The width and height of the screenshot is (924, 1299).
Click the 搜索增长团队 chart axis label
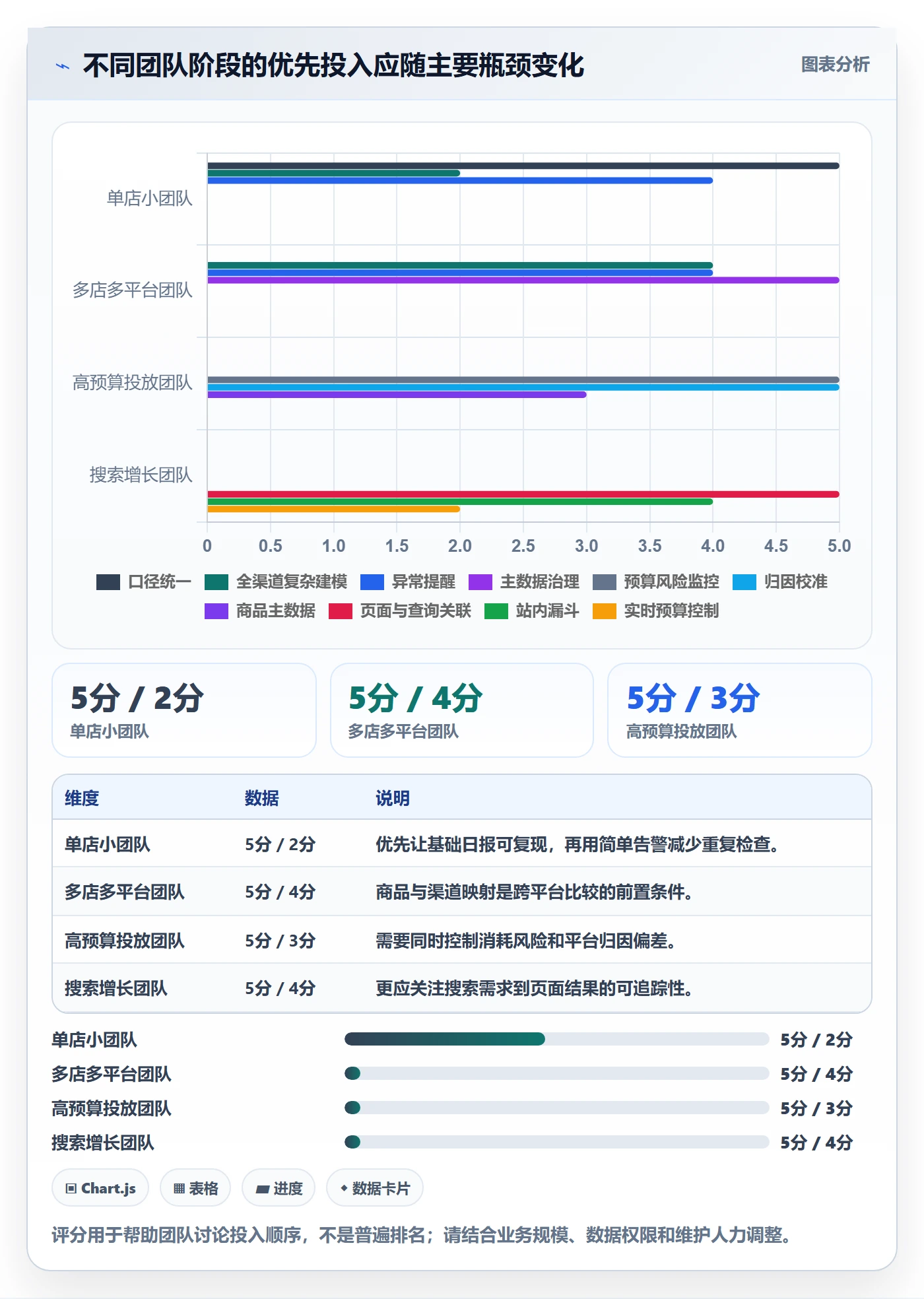pyautogui.click(x=141, y=475)
